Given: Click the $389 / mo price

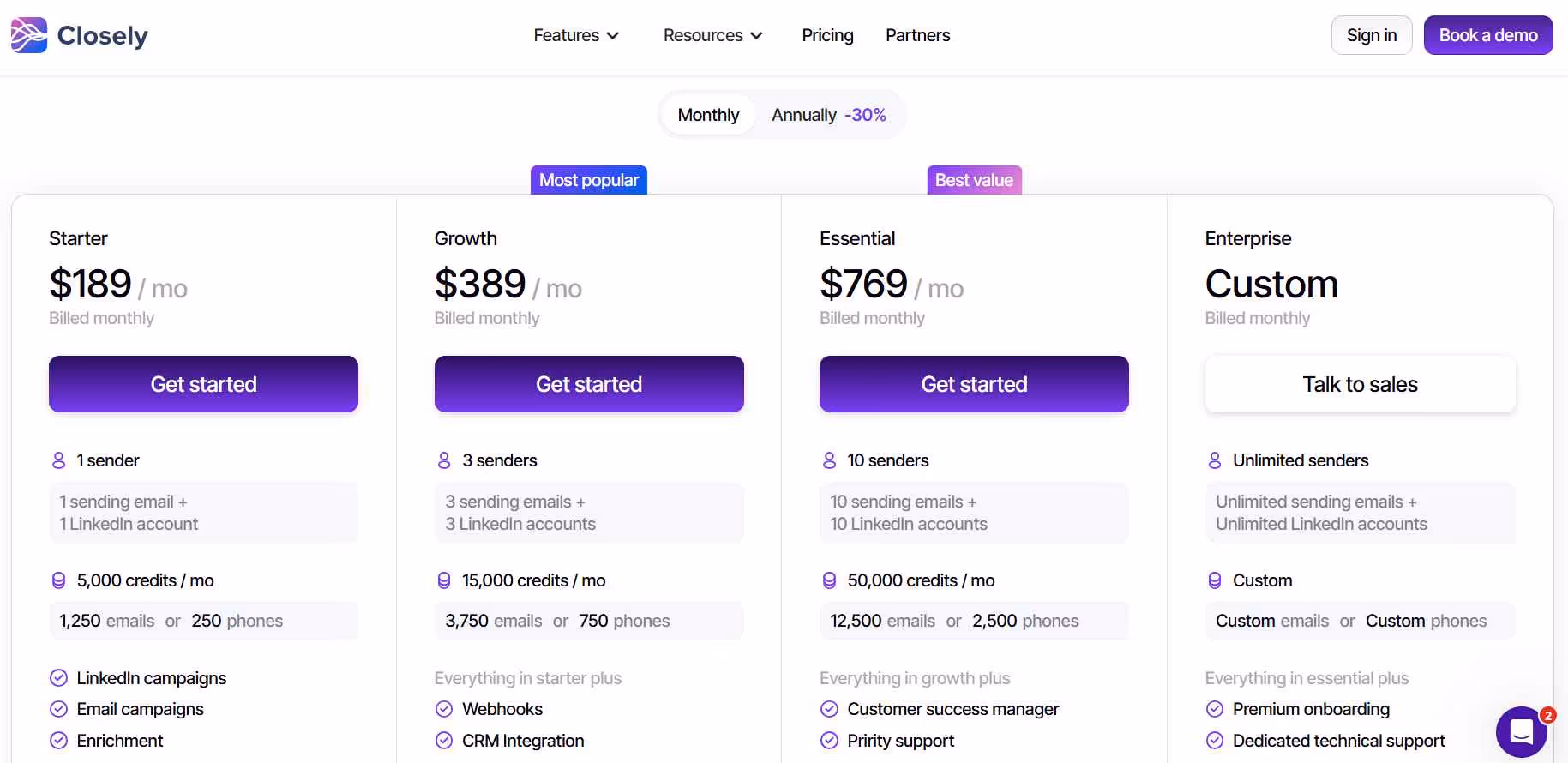Looking at the screenshot, I should point(508,285).
